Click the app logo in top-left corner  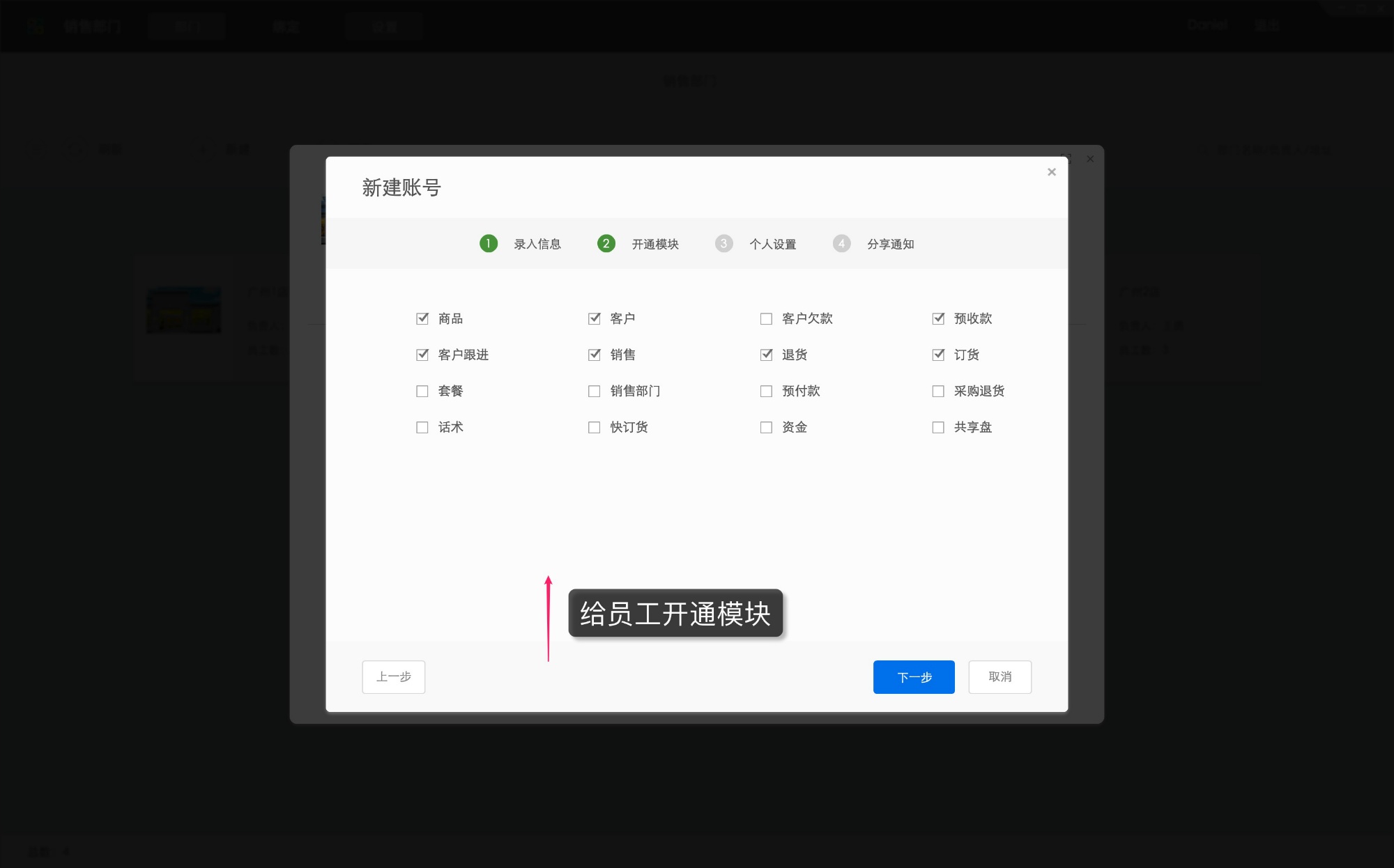click(36, 26)
